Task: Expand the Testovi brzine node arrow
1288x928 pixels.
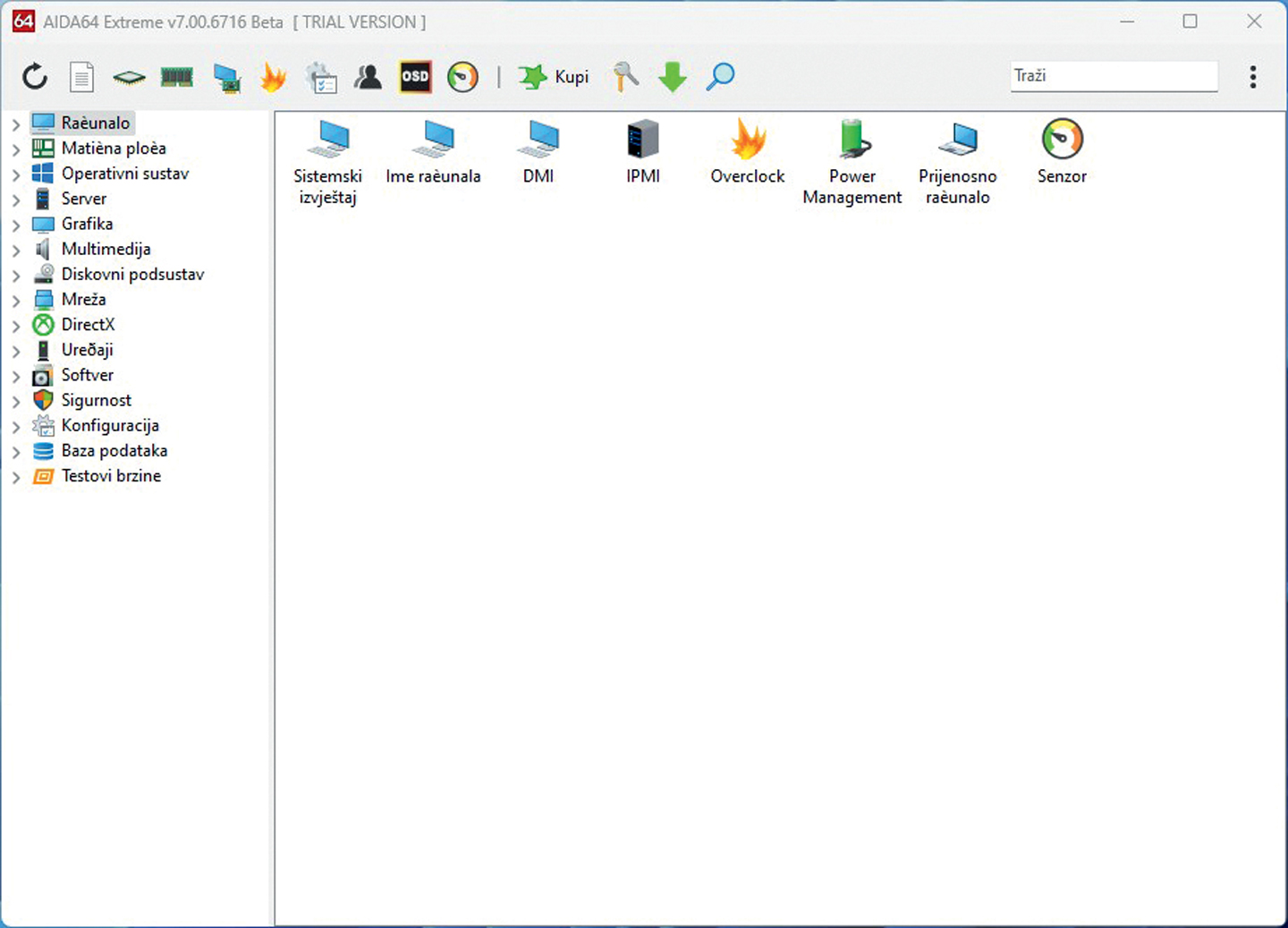Action: [16, 477]
